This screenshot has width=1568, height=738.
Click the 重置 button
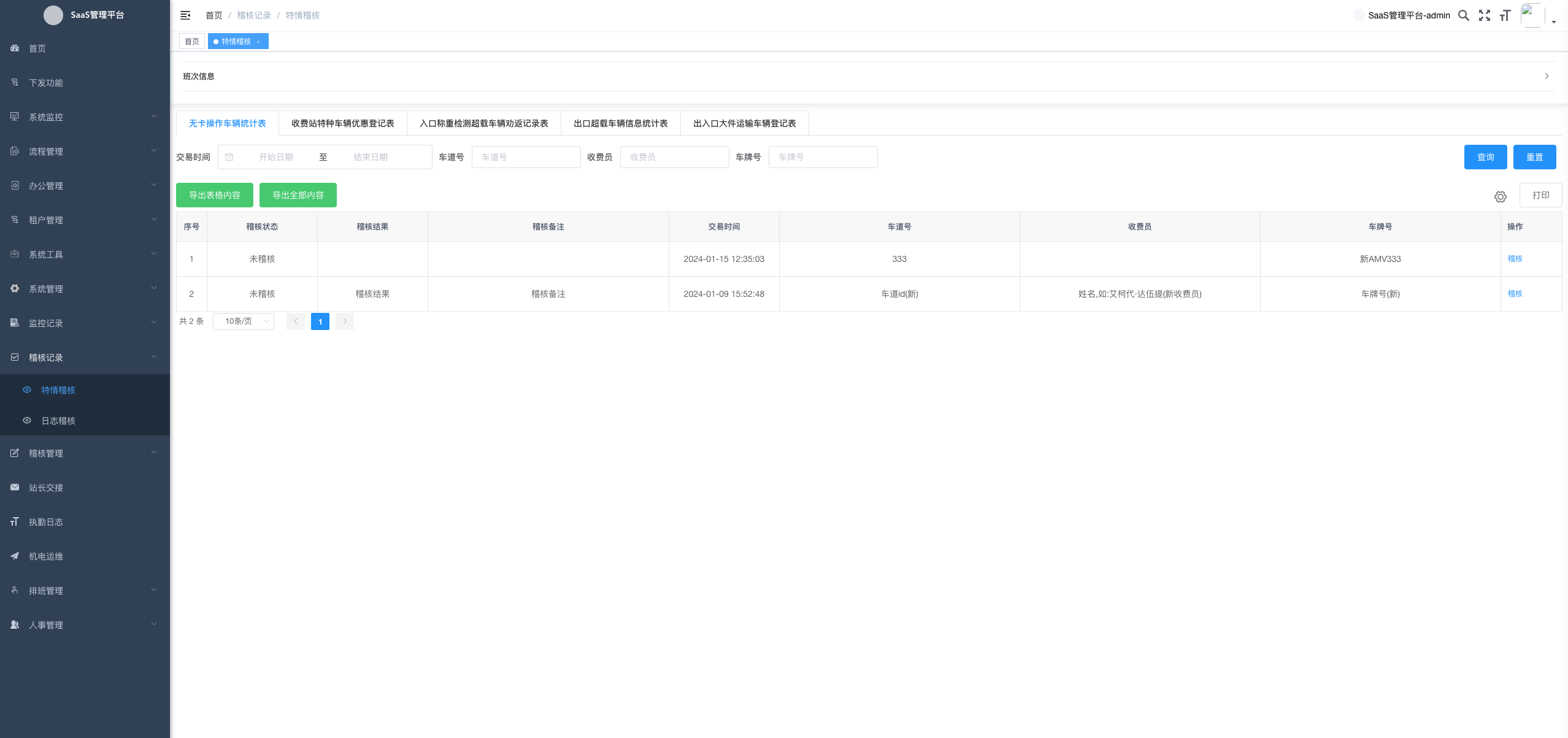(x=1535, y=157)
